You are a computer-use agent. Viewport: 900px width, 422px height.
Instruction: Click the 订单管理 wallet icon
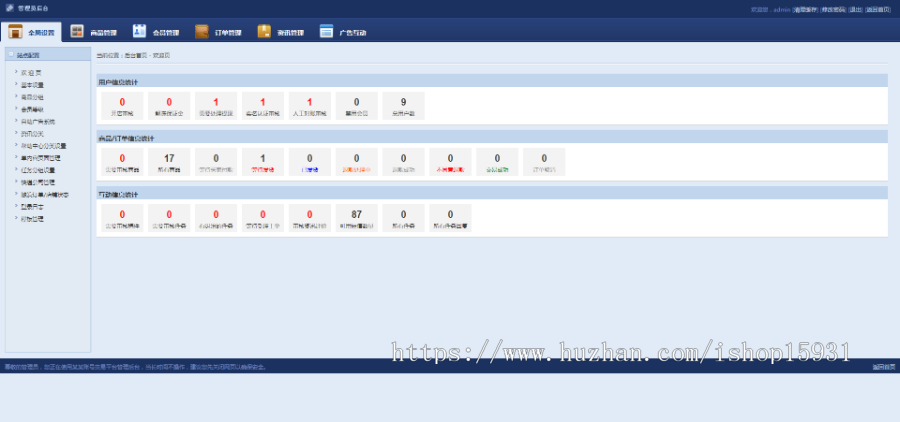202,32
